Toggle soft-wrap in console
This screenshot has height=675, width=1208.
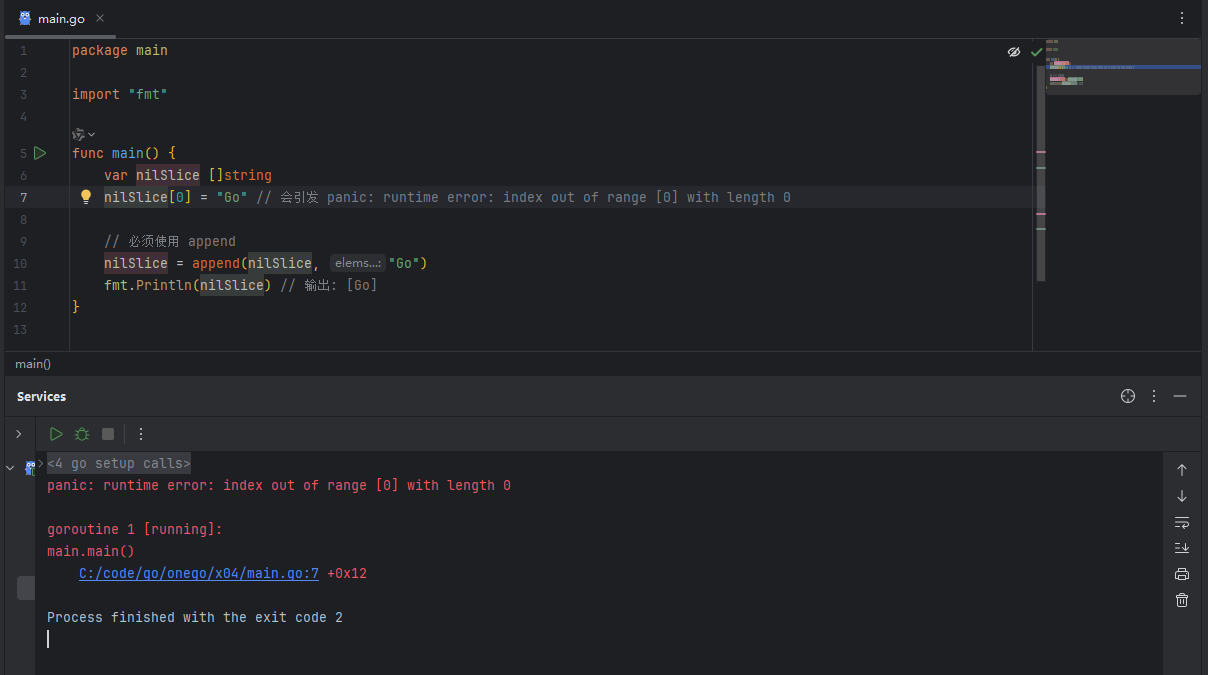(1182, 522)
